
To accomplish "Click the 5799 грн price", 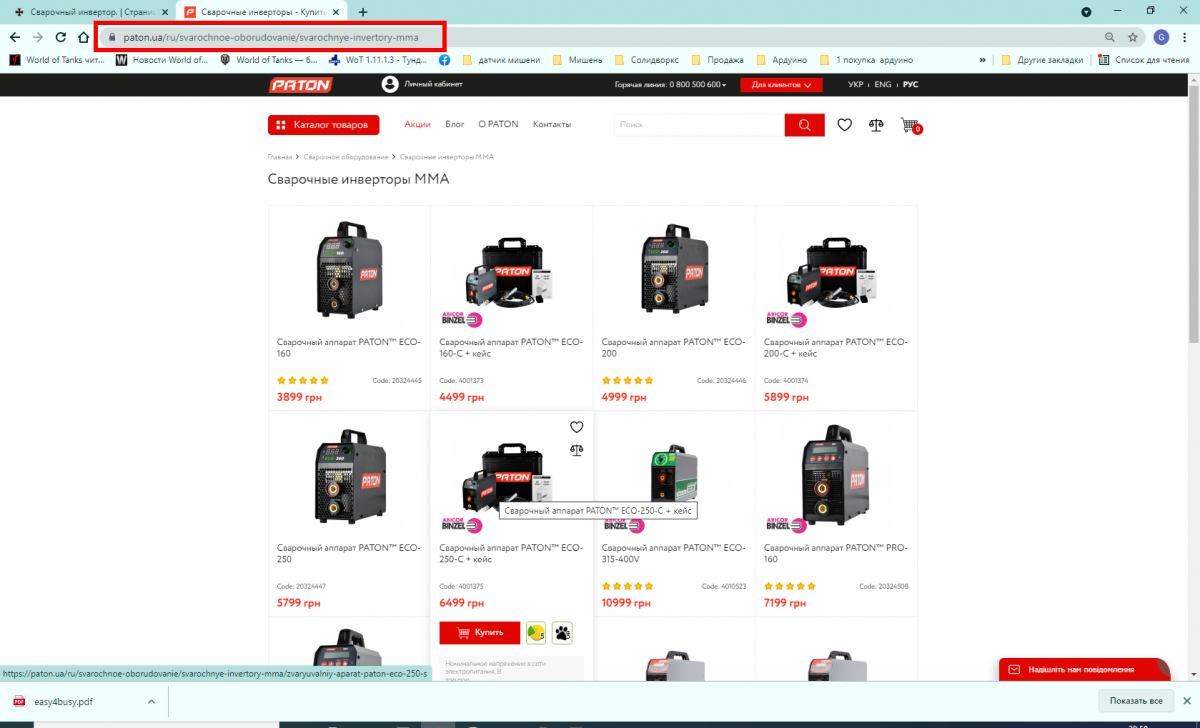I will coord(298,603).
